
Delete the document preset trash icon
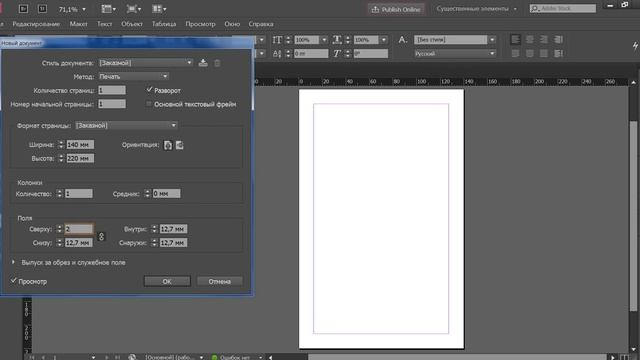coord(217,63)
